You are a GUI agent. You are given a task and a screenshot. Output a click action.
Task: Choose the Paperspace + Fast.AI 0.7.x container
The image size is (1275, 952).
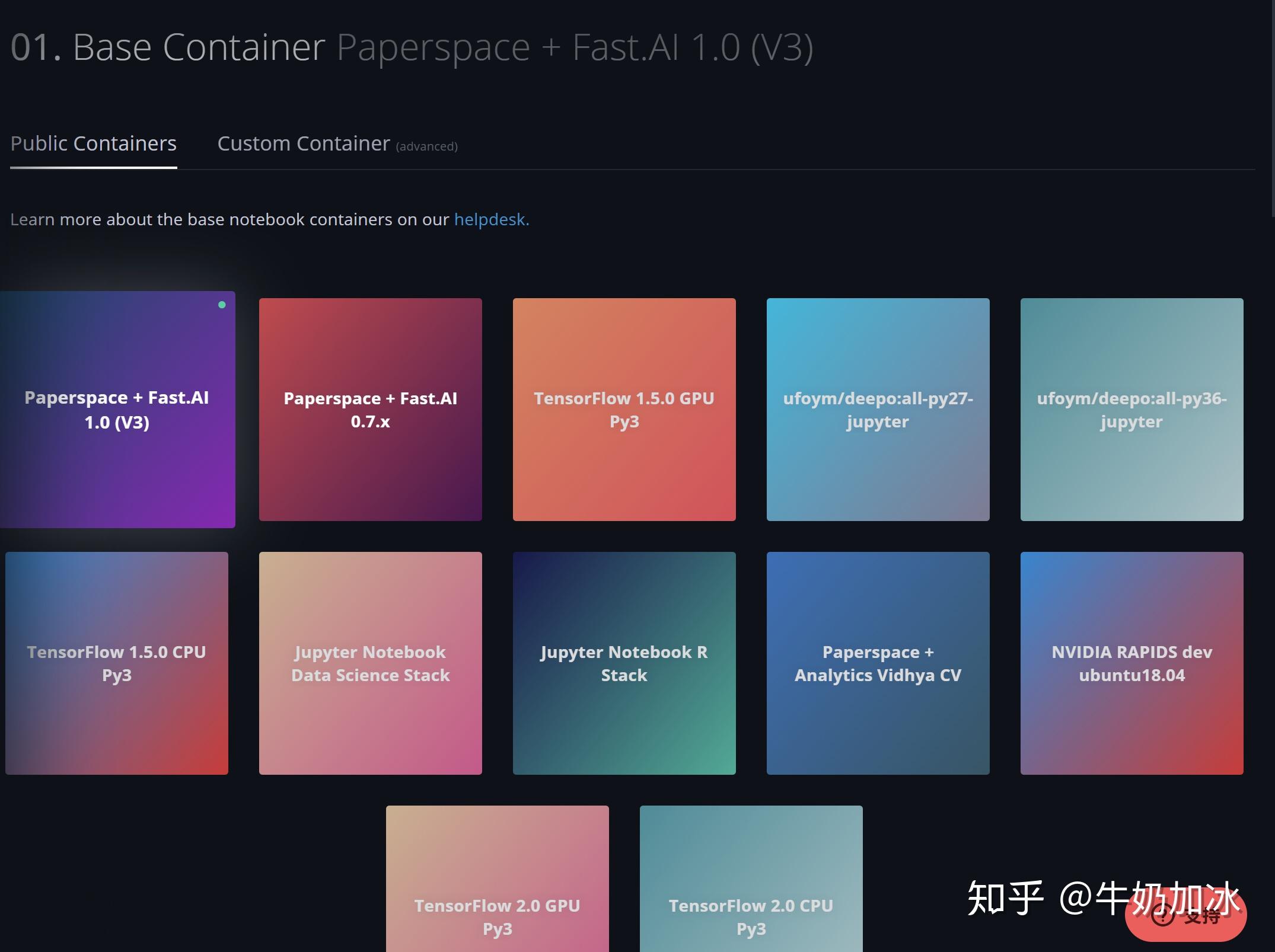coord(370,409)
